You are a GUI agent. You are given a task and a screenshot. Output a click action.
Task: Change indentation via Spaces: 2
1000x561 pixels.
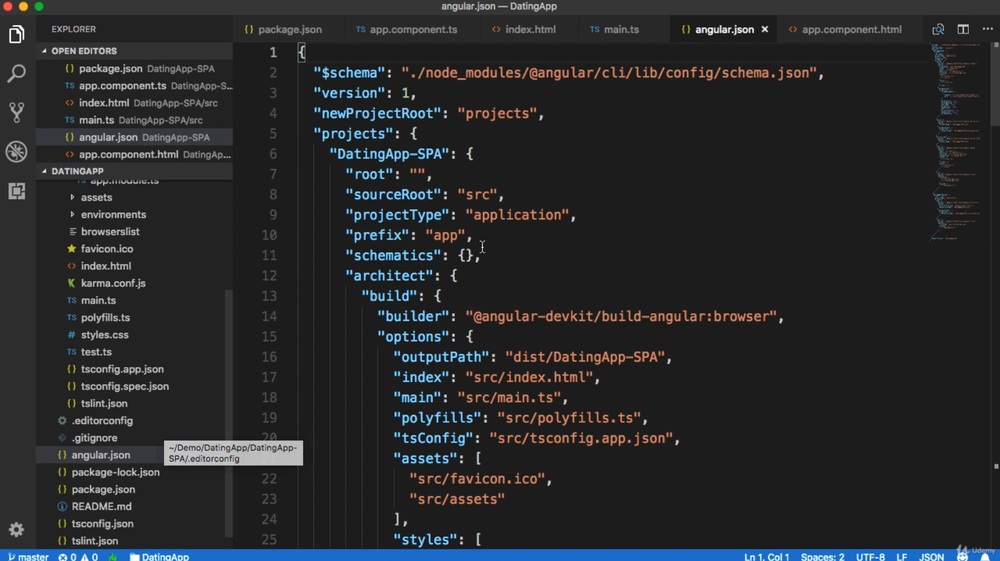click(x=823, y=557)
